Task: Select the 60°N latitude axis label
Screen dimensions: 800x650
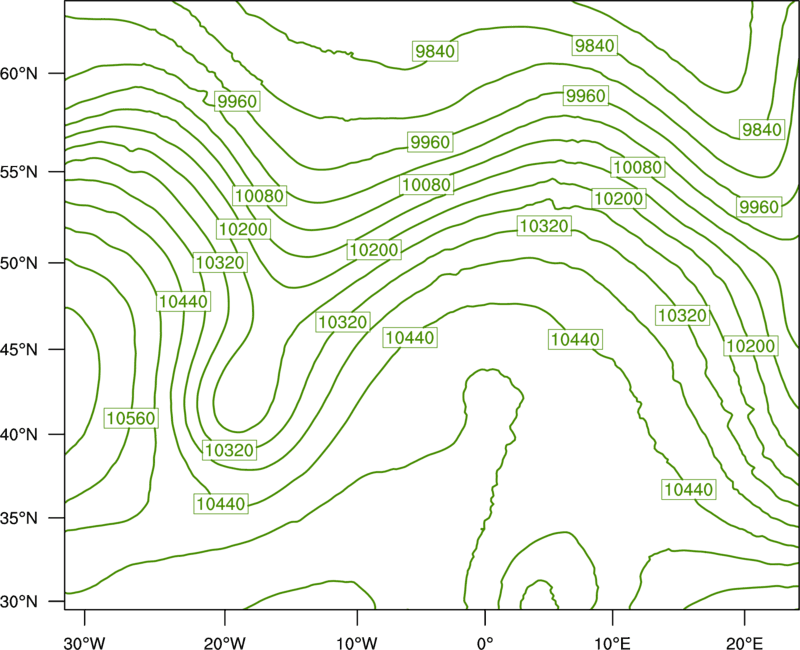Action: pos(19,74)
